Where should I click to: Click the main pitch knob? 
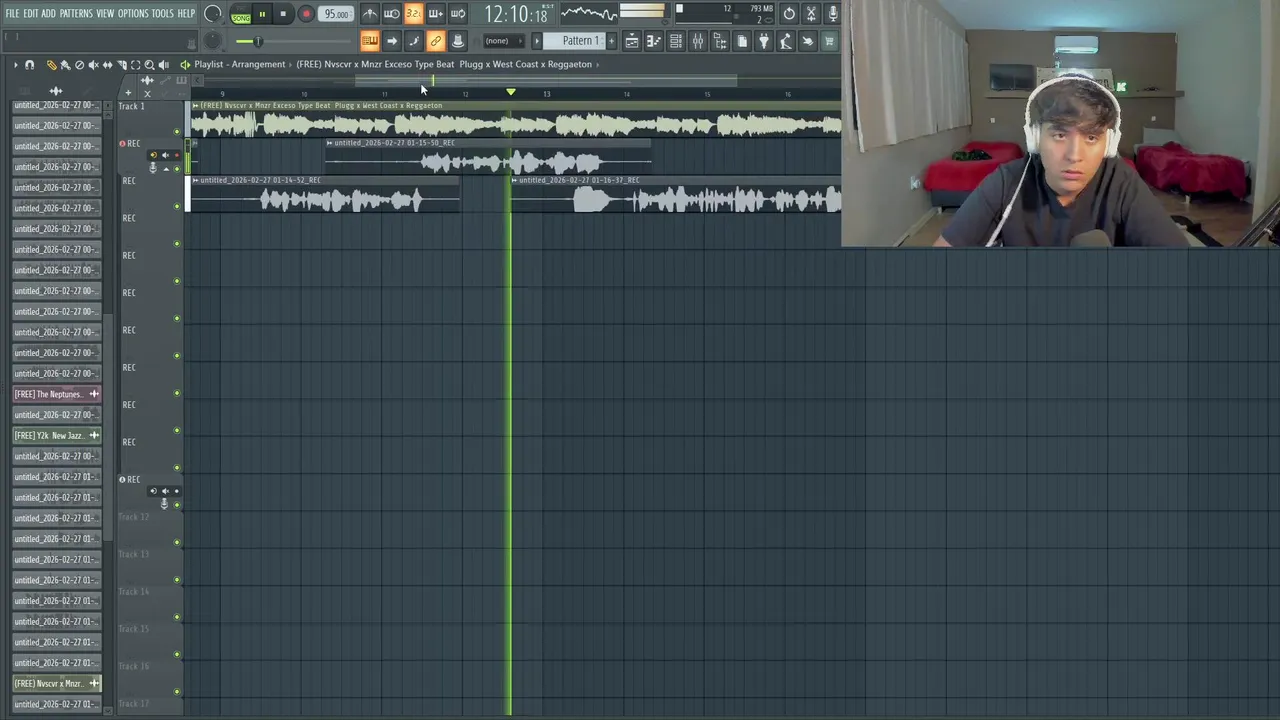click(213, 41)
